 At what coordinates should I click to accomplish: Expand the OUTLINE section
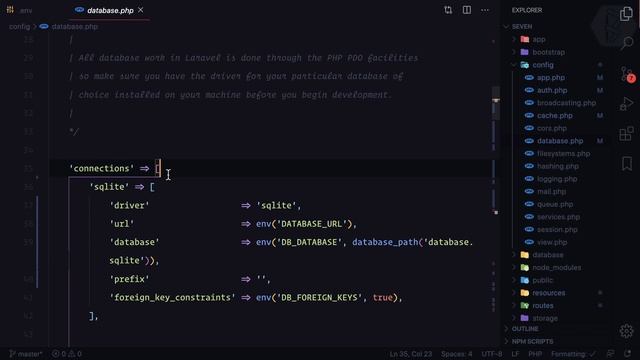pos(525,329)
